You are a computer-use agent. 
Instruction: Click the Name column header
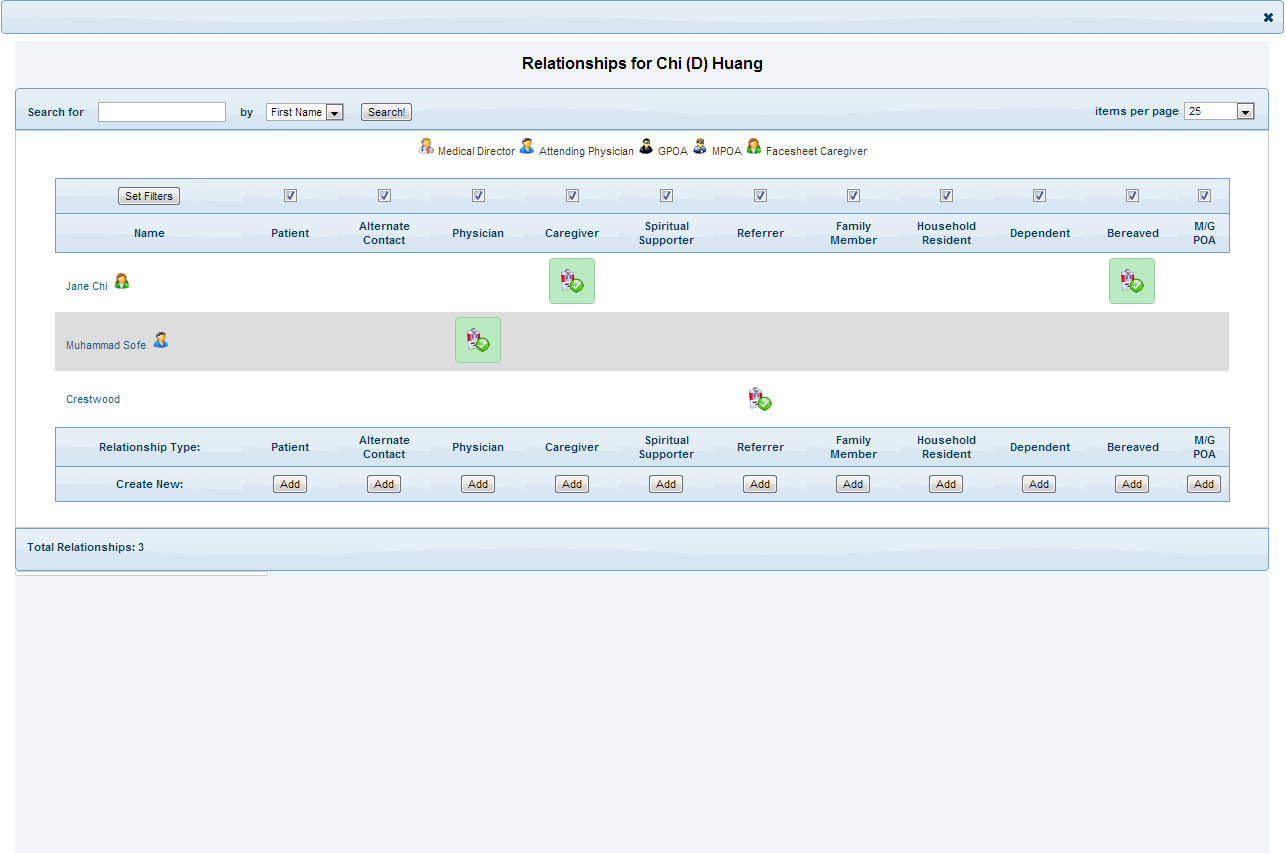(149, 233)
